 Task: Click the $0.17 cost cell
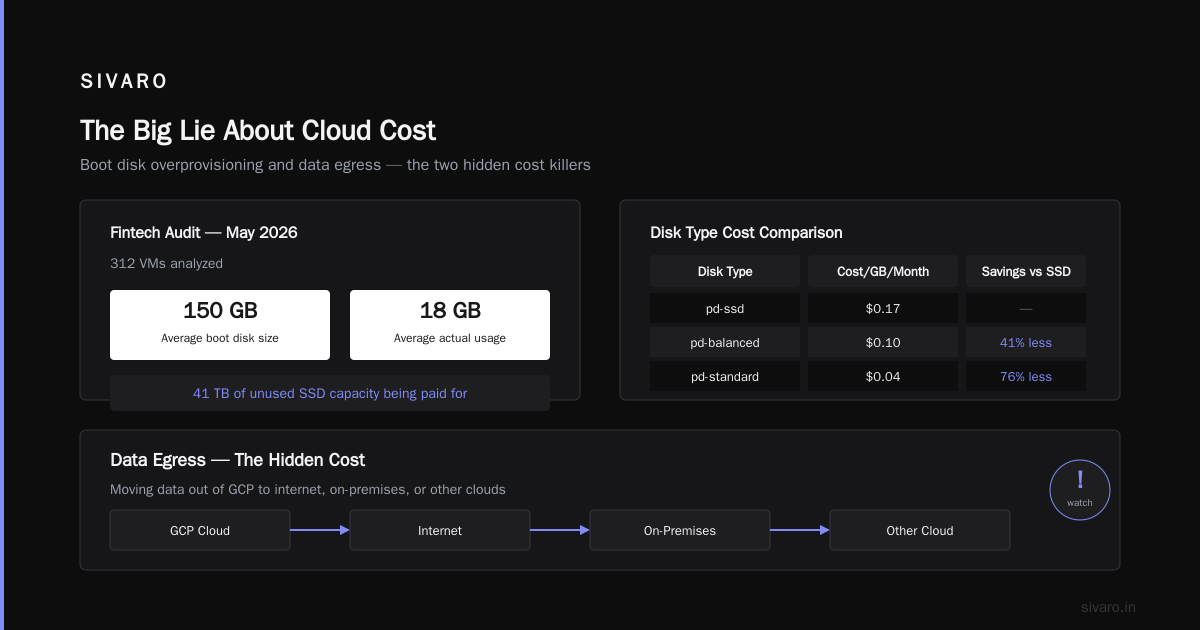(883, 308)
